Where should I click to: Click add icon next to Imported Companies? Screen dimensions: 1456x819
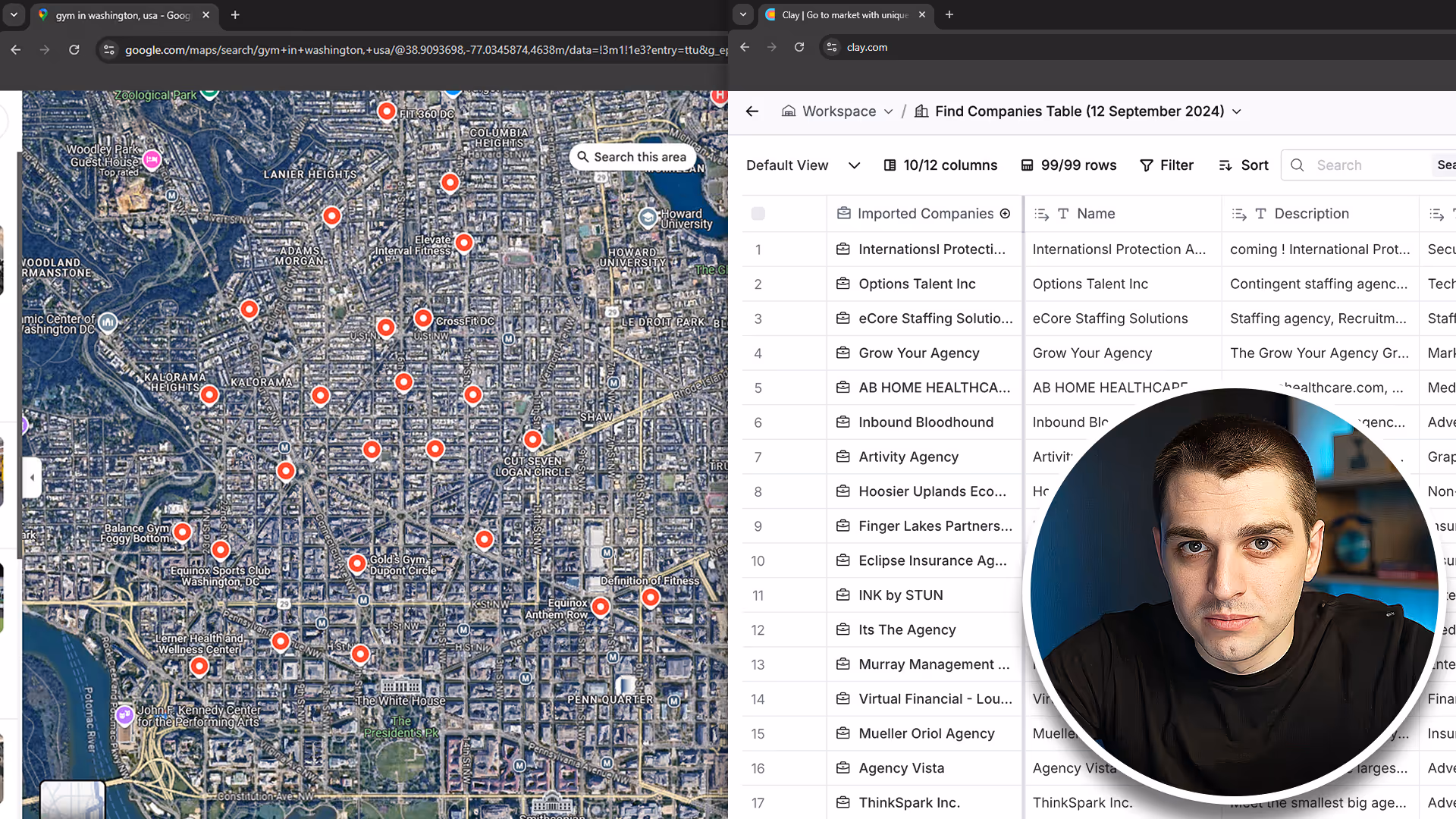click(x=1005, y=214)
